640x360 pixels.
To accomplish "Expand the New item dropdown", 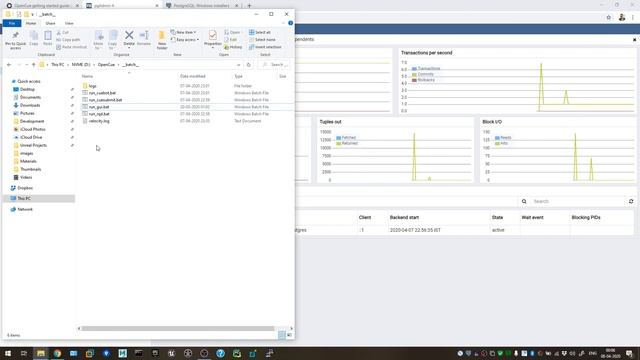I will [183, 32].
